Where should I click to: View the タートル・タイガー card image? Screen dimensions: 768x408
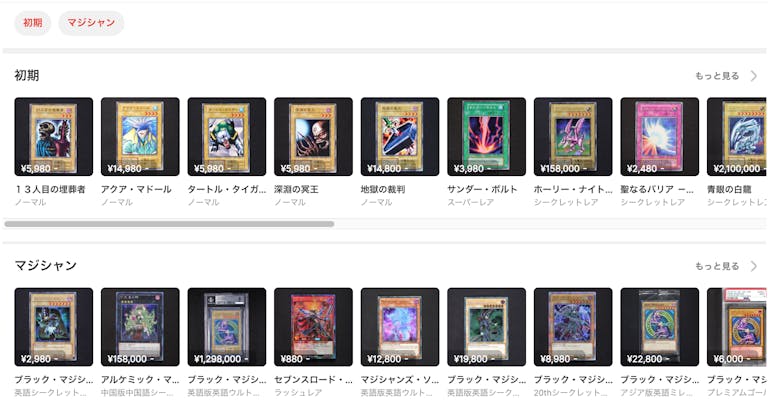point(227,137)
